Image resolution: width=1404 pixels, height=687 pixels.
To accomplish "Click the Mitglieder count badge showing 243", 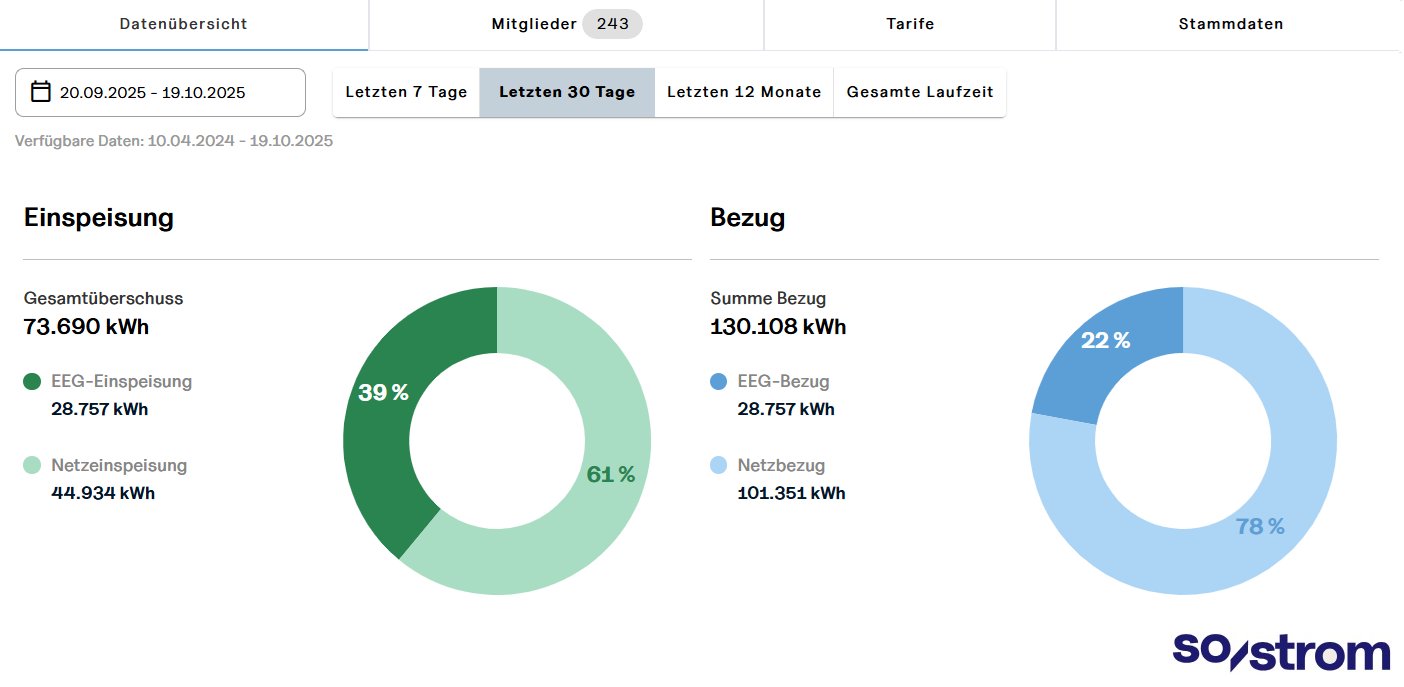I will click(x=611, y=23).
